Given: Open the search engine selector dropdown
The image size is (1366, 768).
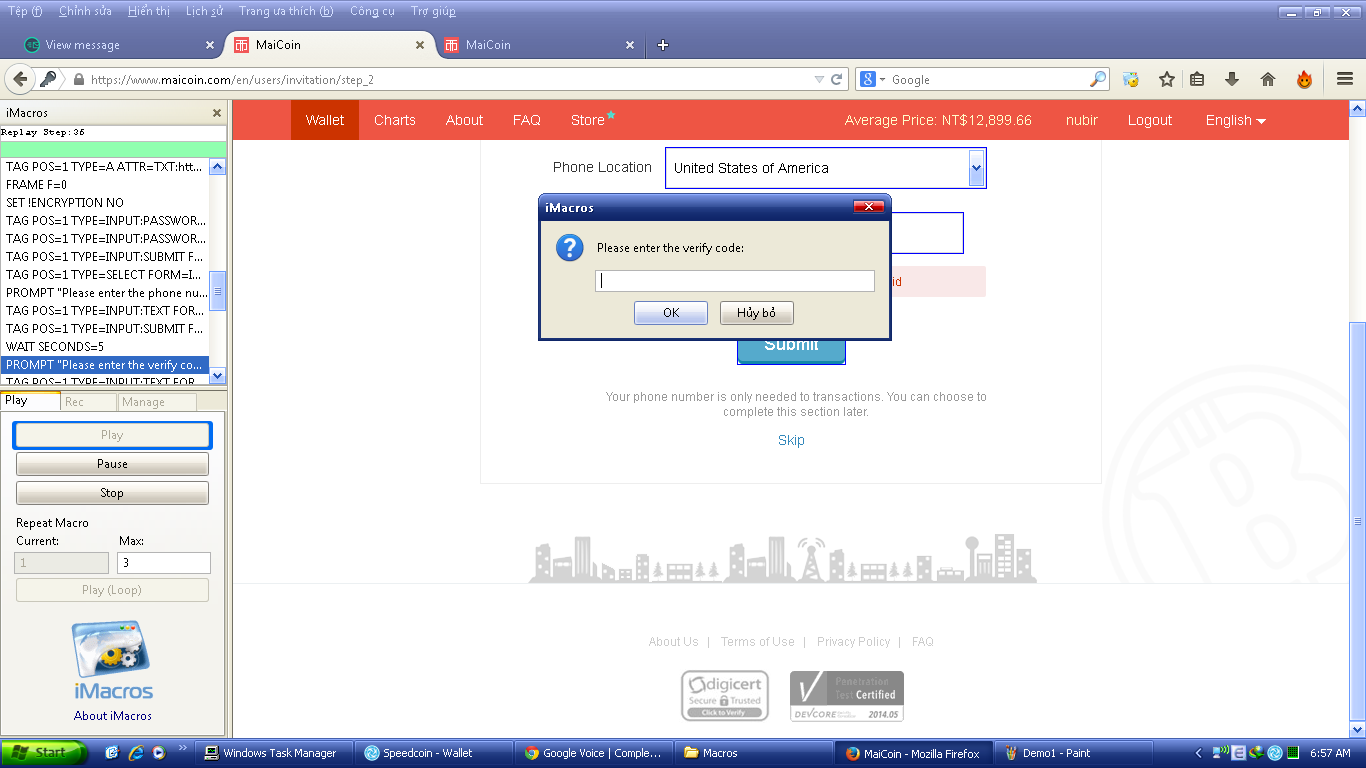Looking at the screenshot, I should 872,79.
